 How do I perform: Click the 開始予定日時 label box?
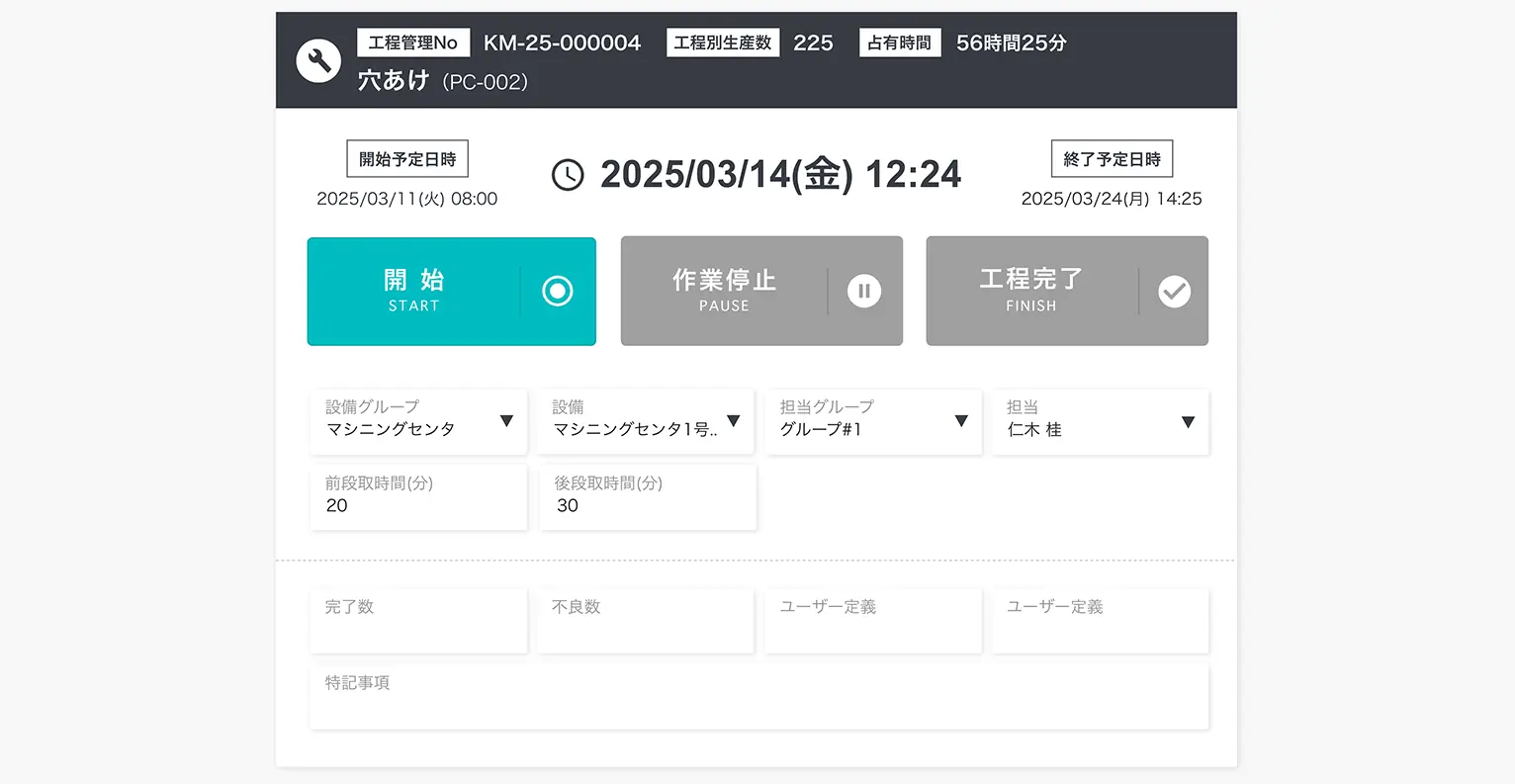click(x=407, y=159)
